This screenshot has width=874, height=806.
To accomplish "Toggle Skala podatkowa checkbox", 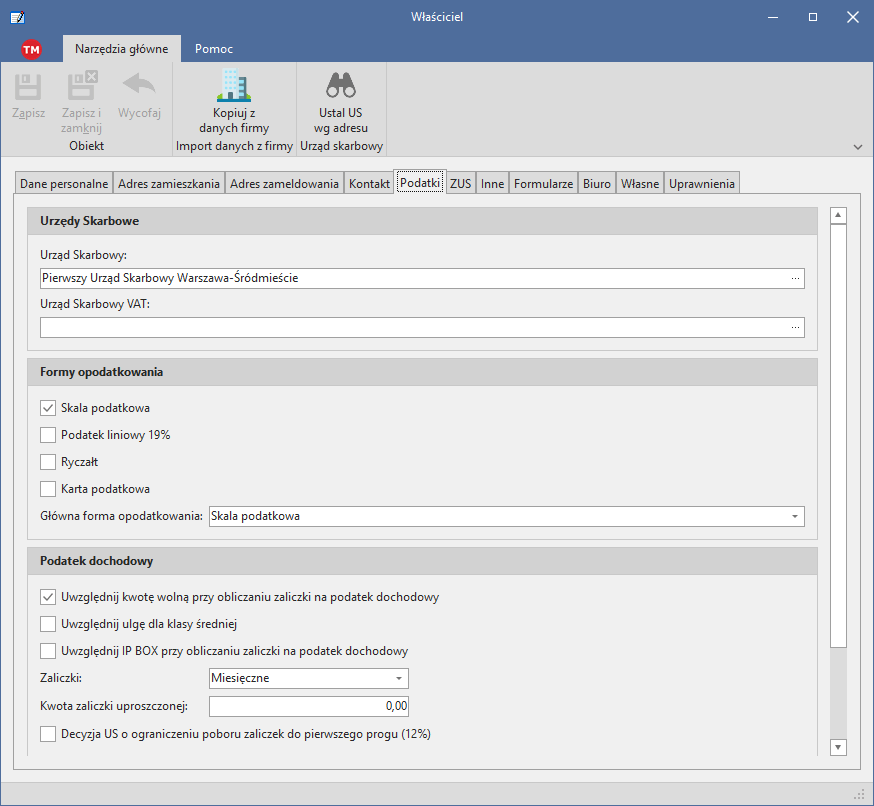I will (48, 408).
